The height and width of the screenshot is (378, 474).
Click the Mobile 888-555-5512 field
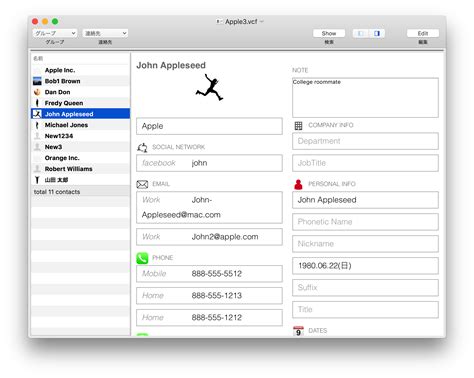209,274
